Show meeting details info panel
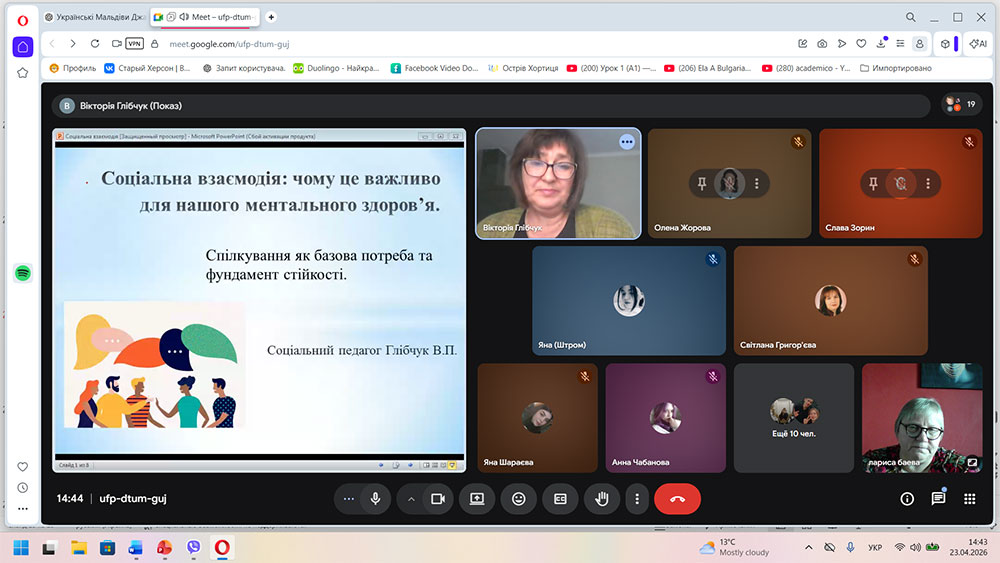The height and width of the screenshot is (563, 1000). pos(907,498)
